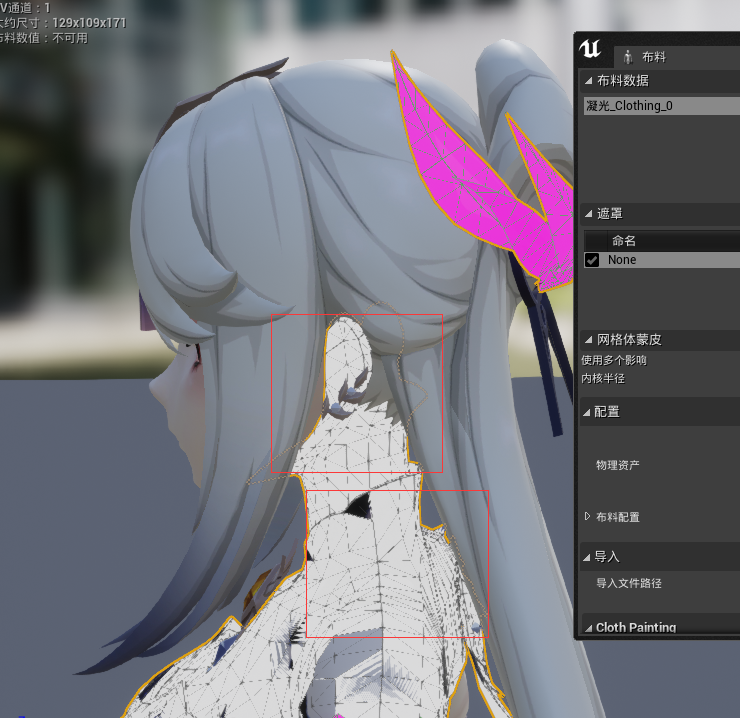Collapse the 配置 section
The image size is (740, 718).
click(x=587, y=413)
